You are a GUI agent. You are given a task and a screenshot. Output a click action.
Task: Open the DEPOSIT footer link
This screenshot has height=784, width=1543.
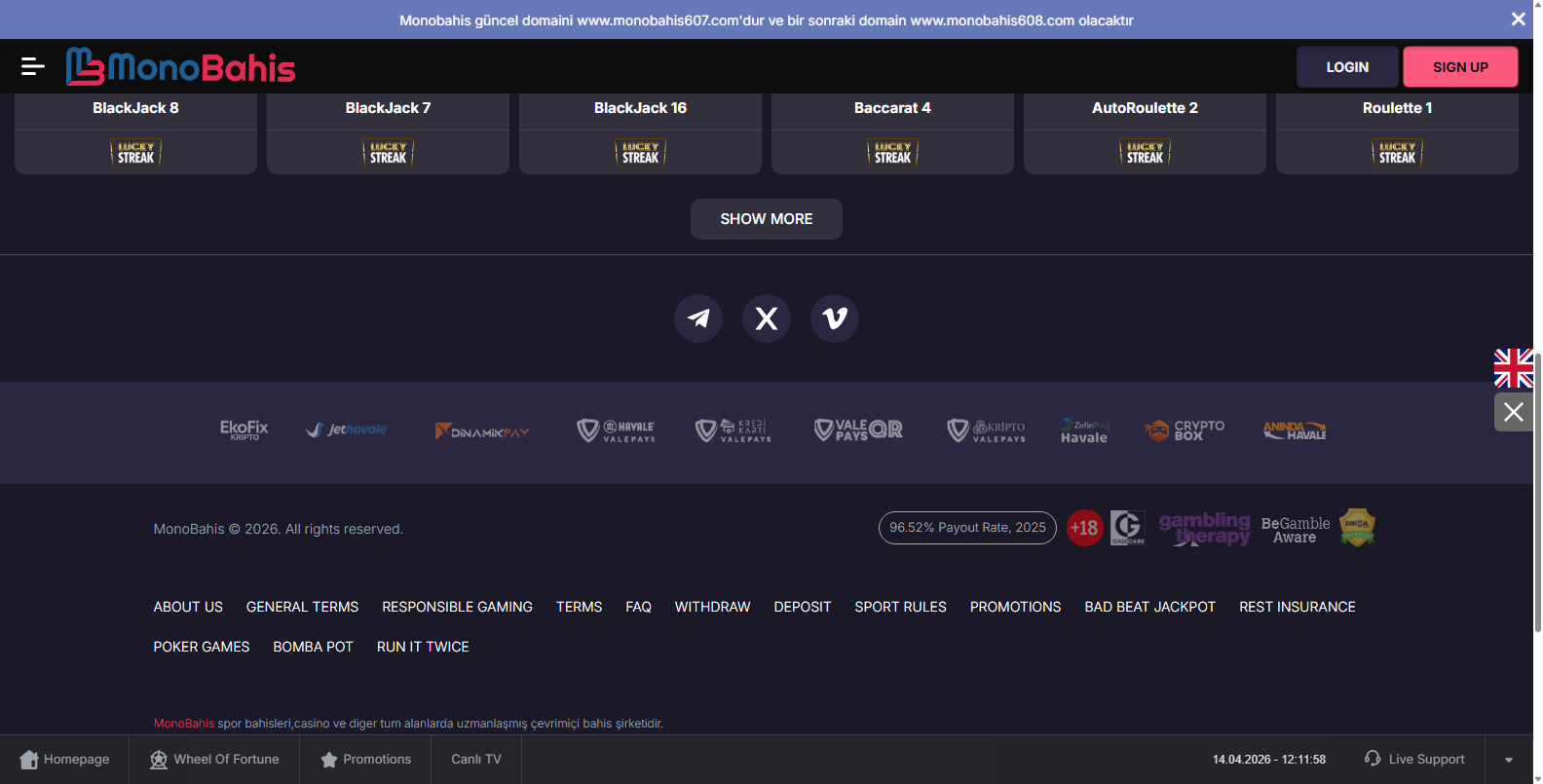point(803,607)
